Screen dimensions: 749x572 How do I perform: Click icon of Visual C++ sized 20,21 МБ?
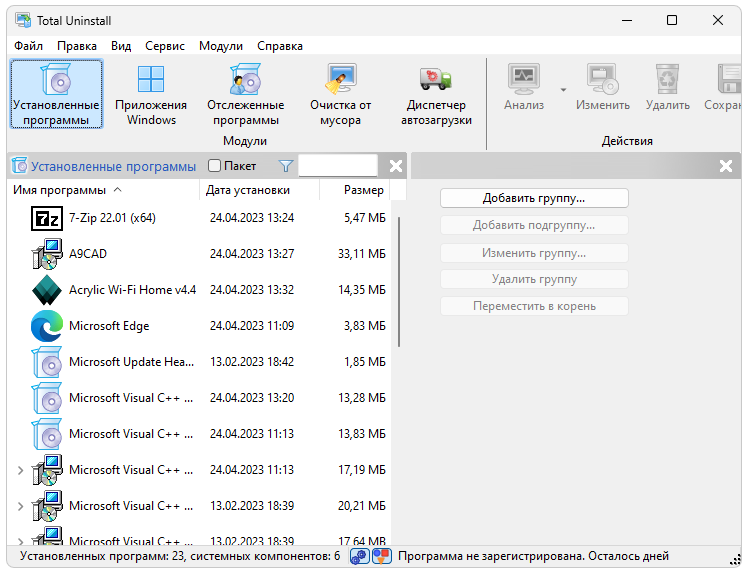[x=47, y=506]
